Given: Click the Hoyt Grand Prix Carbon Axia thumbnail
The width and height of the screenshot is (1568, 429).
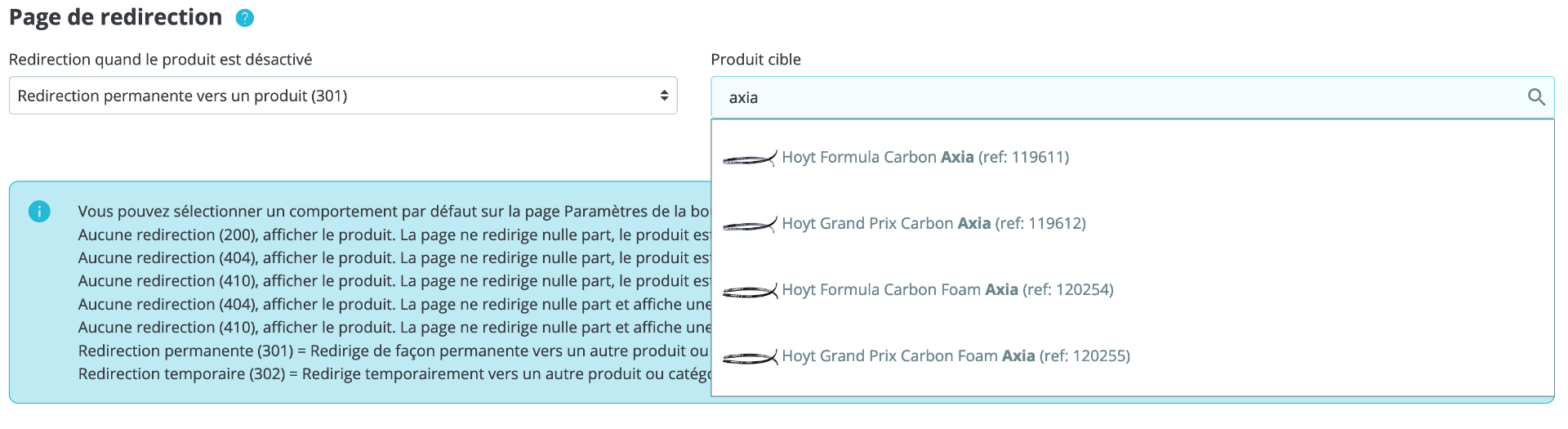Looking at the screenshot, I should coord(750,224).
